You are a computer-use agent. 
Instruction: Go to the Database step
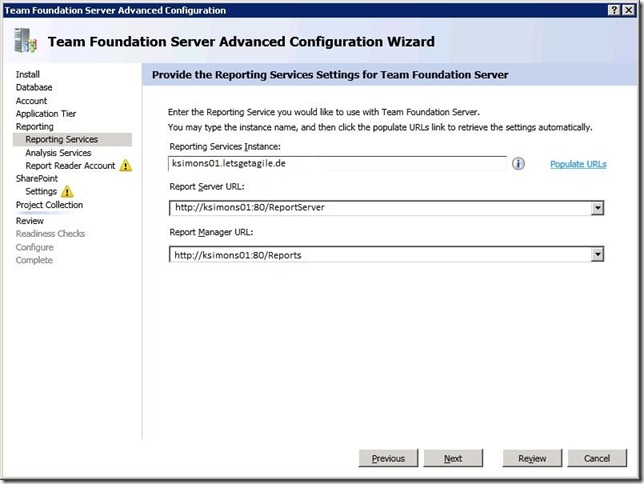pyautogui.click(x=34, y=87)
